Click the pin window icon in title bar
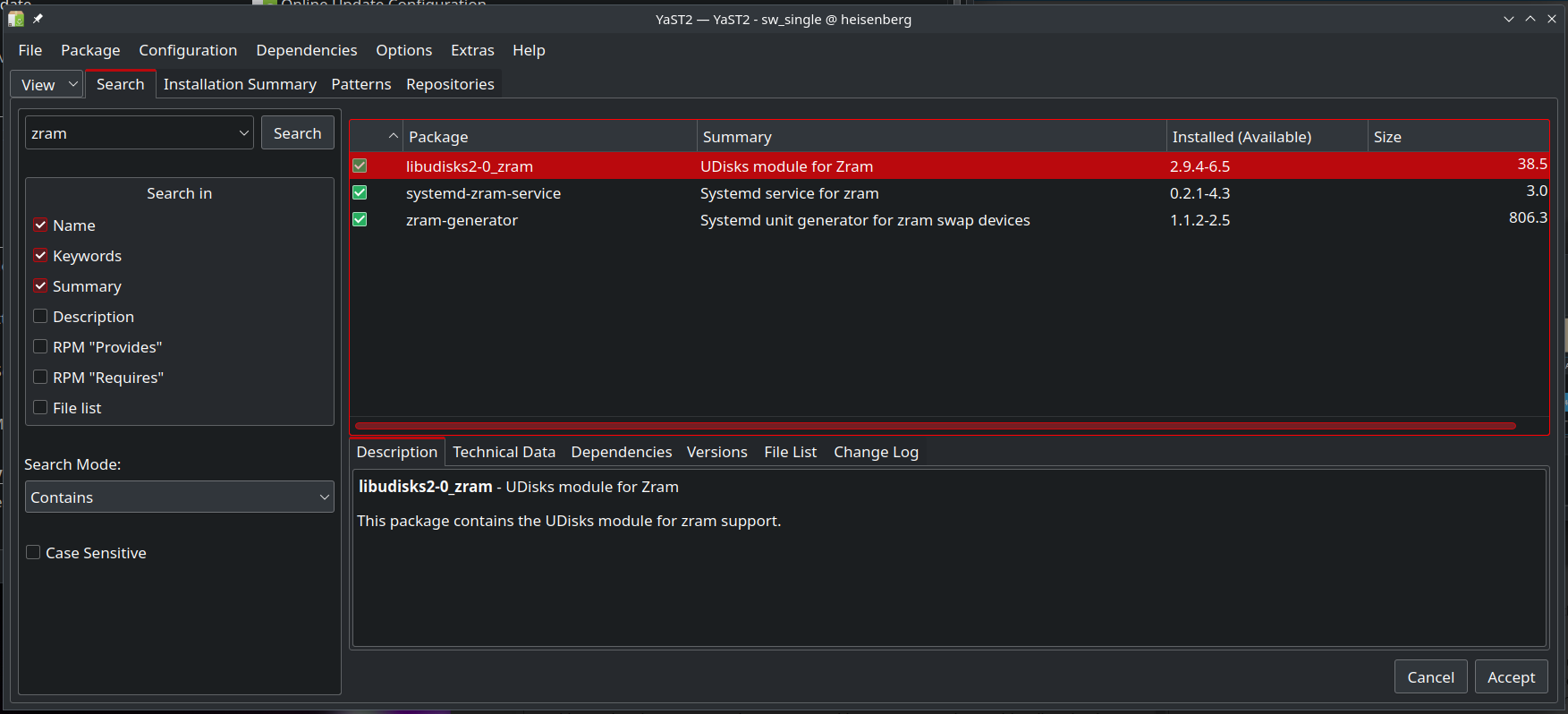 tap(38, 19)
